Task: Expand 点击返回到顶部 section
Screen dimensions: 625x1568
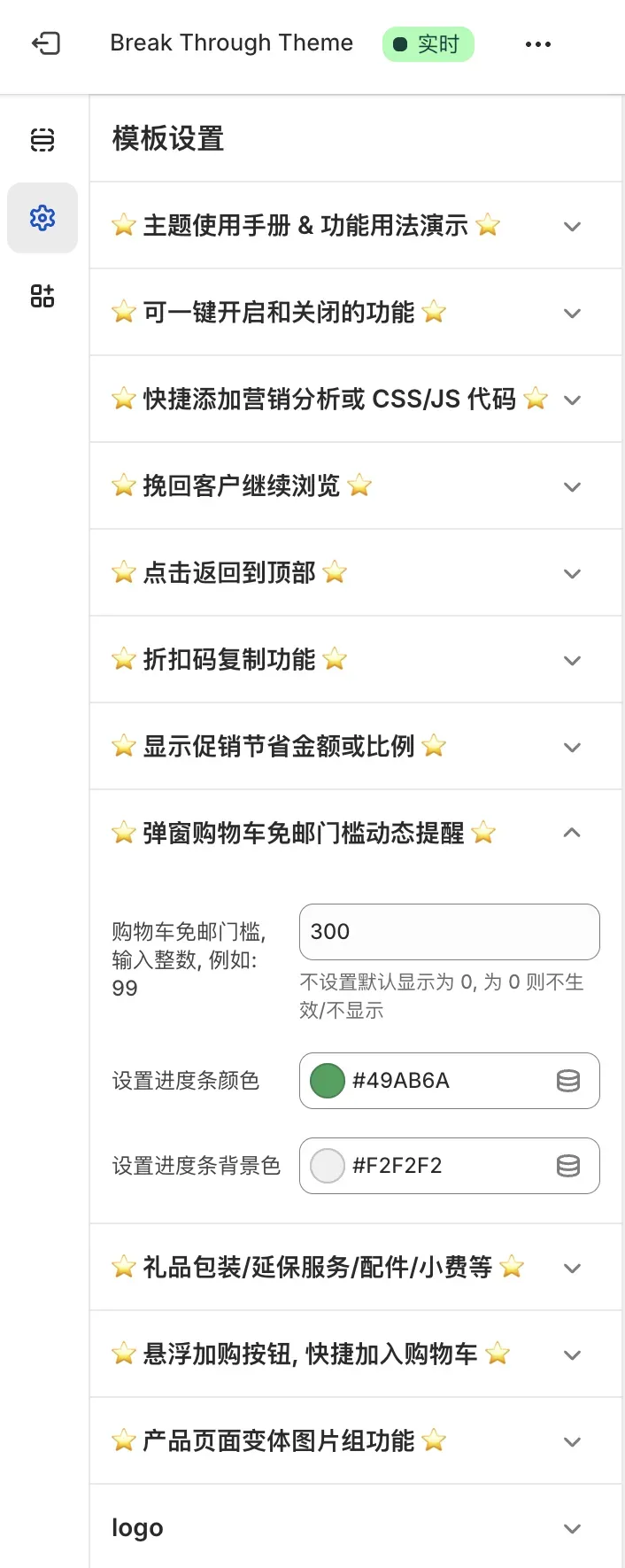Action: tap(572, 573)
